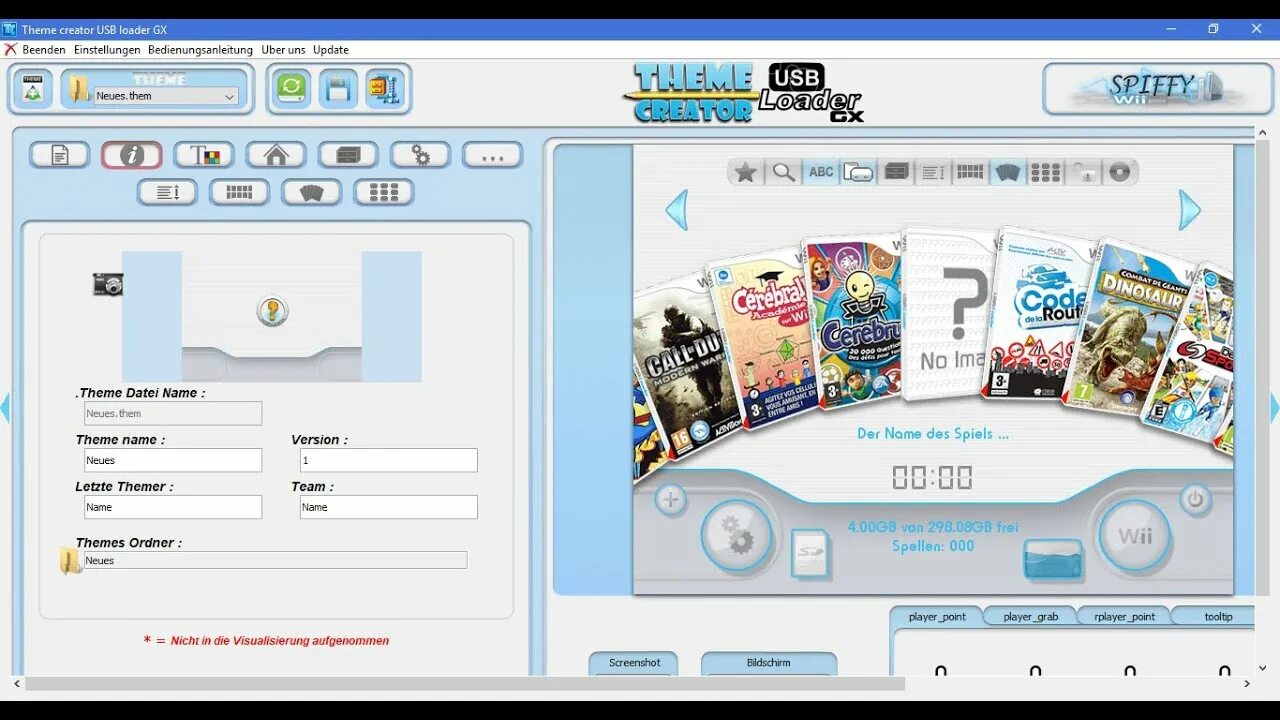Click the SD card icon in preview

(x=810, y=553)
